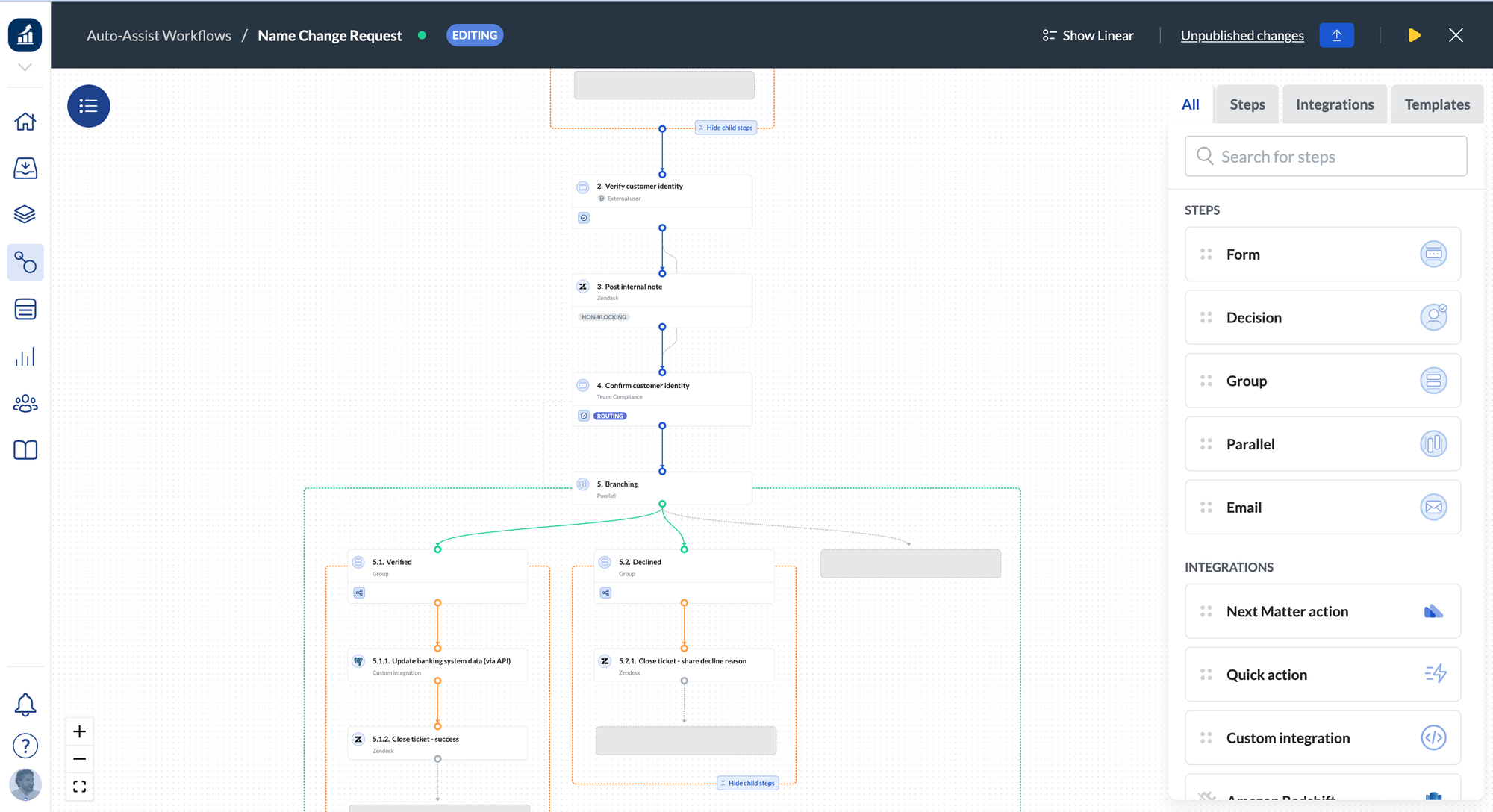Switch to the Integrations tab
This screenshot has width=1493, height=812.
point(1334,104)
